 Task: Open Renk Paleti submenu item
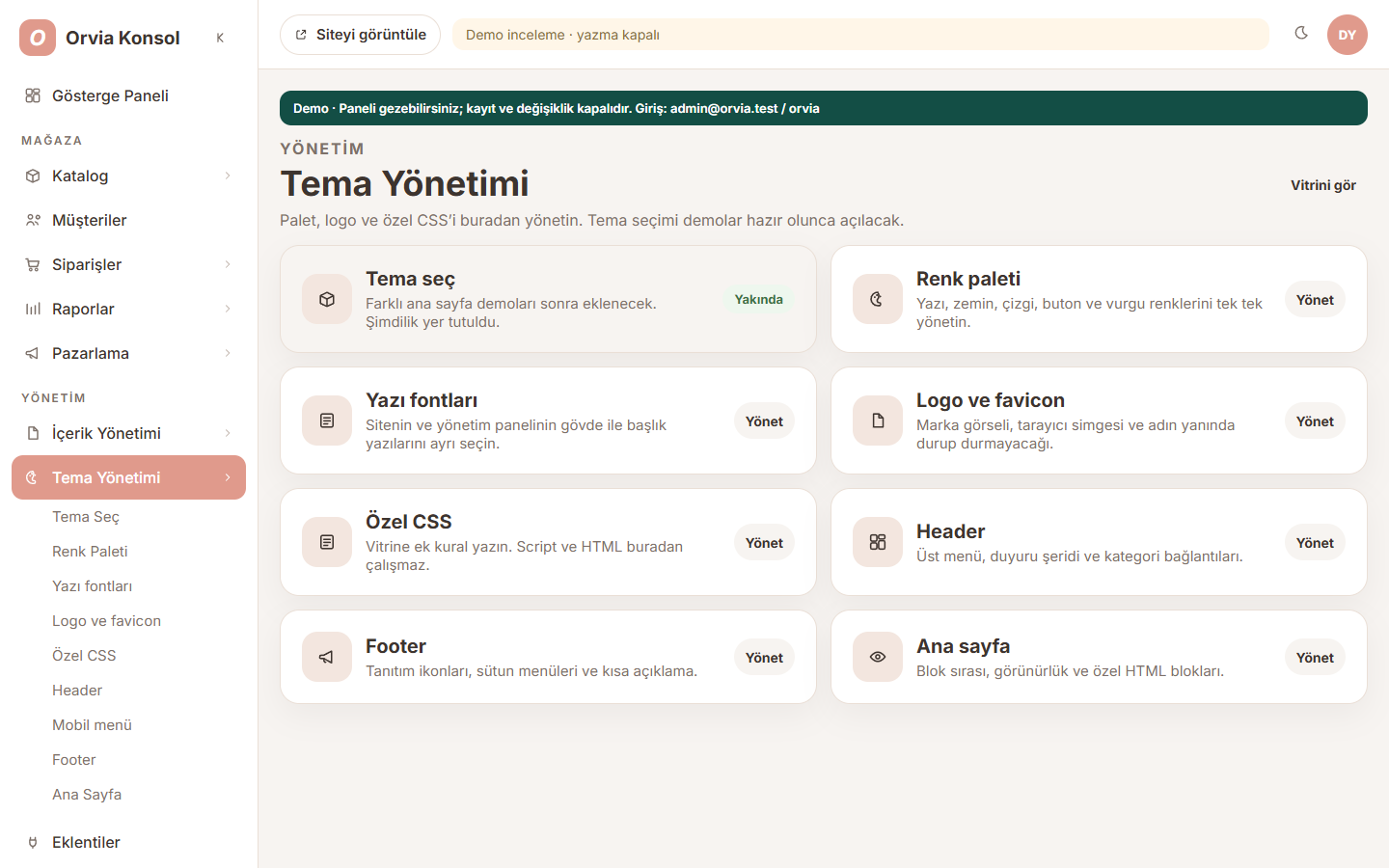tap(90, 552)
